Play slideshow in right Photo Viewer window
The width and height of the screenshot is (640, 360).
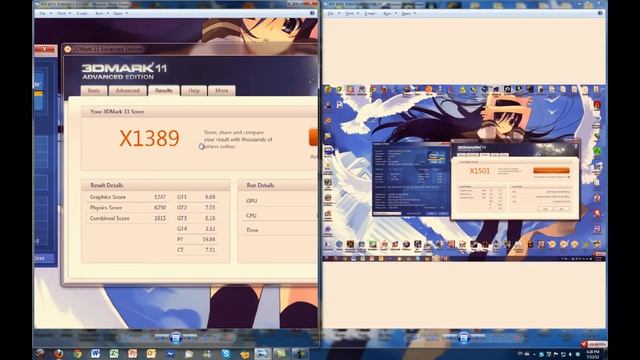464,338
